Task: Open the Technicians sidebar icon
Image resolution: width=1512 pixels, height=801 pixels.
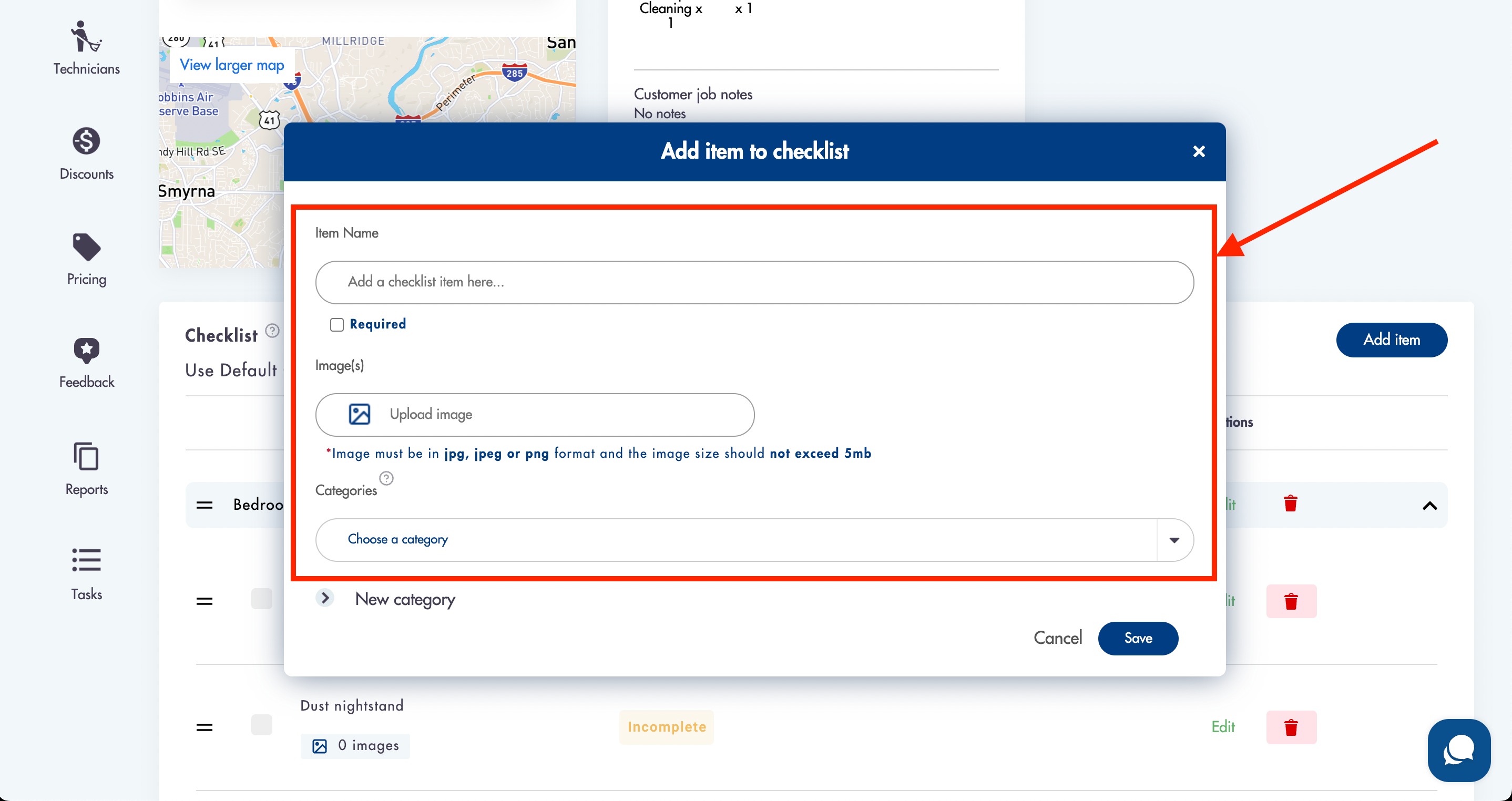Action: (86, 36)
